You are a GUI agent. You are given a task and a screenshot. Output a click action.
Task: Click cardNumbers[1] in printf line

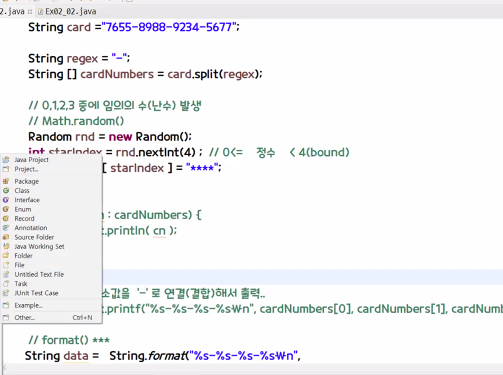click(x=401, y=309)
